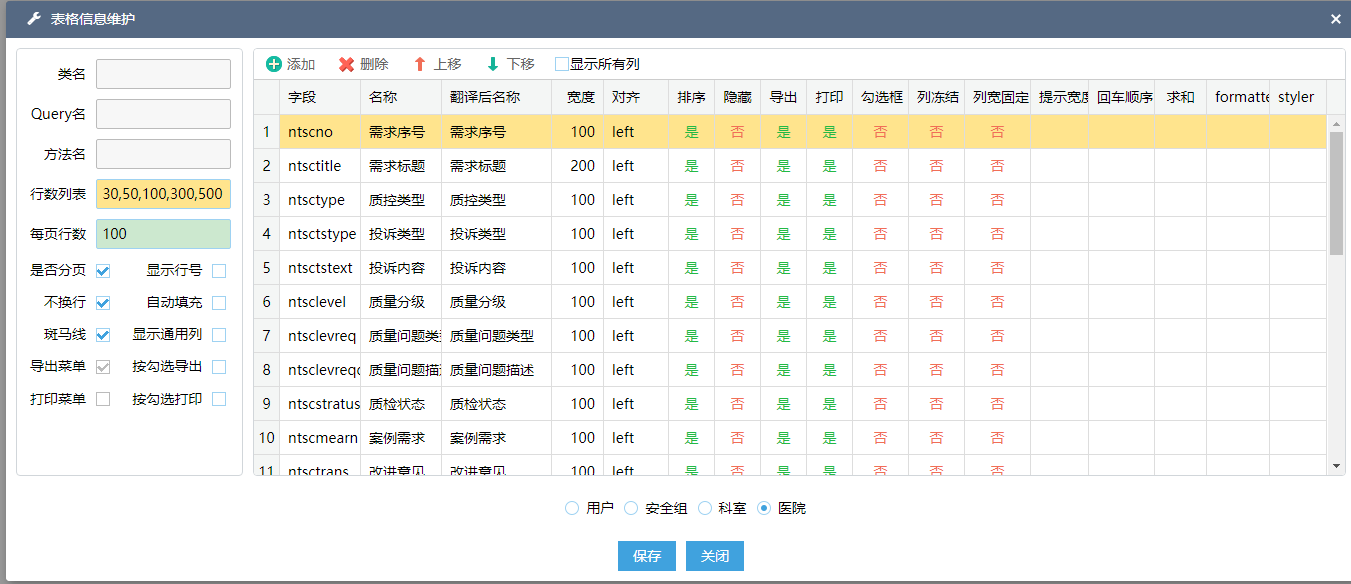Click the 保存 button

(x=647, y=556)
